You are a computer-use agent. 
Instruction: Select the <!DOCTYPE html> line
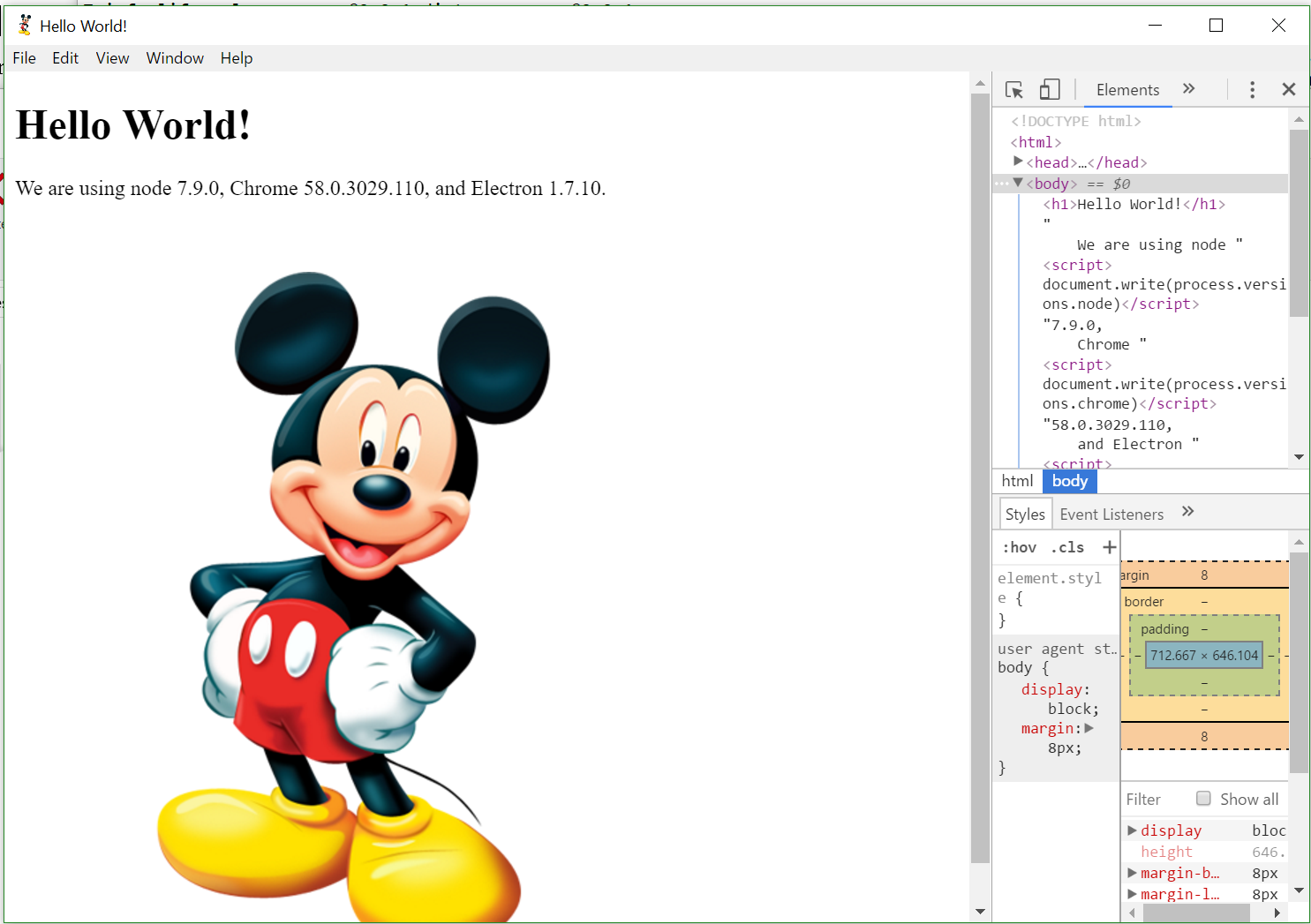[1076, 121]
